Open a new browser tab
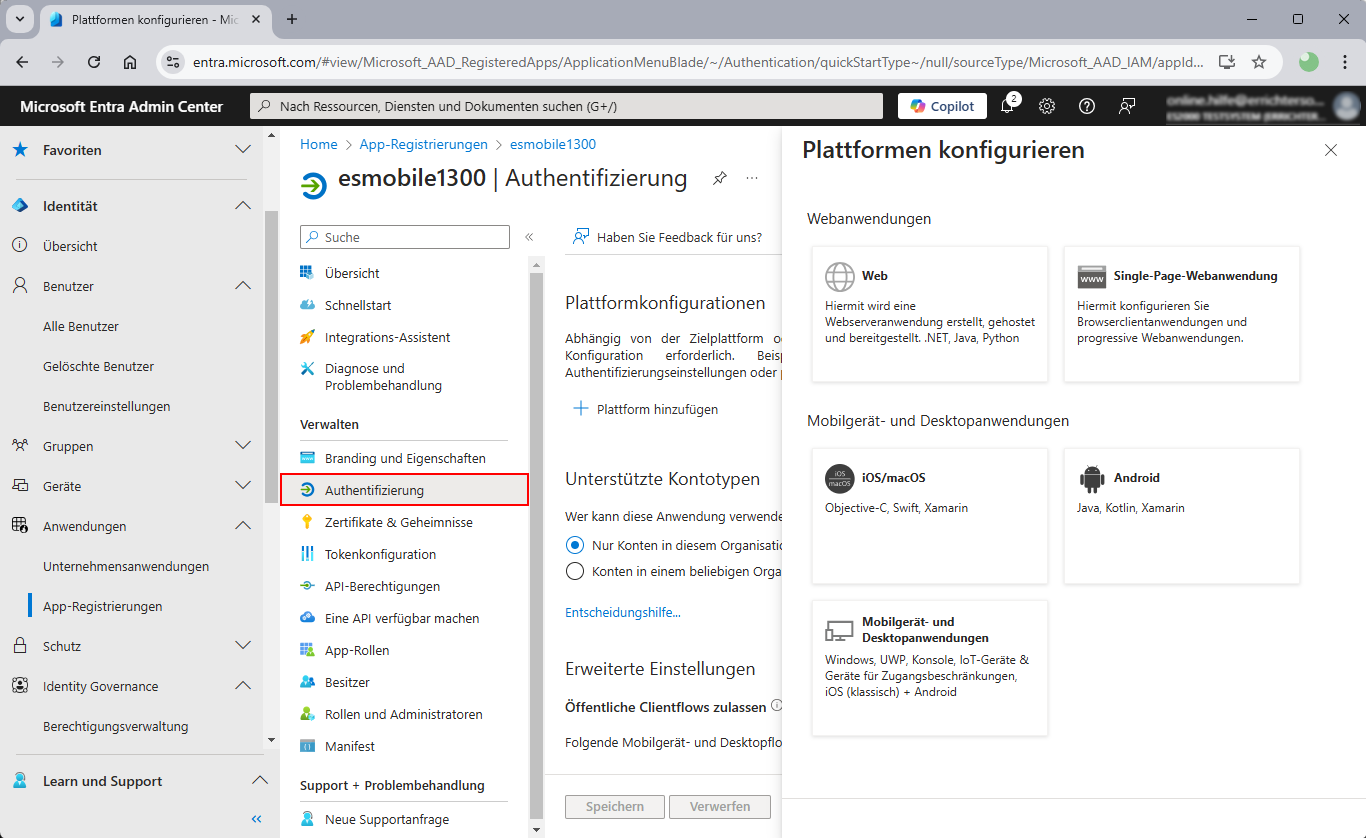The height and width of the screenshot is (838, 1366). click(292, 19)
